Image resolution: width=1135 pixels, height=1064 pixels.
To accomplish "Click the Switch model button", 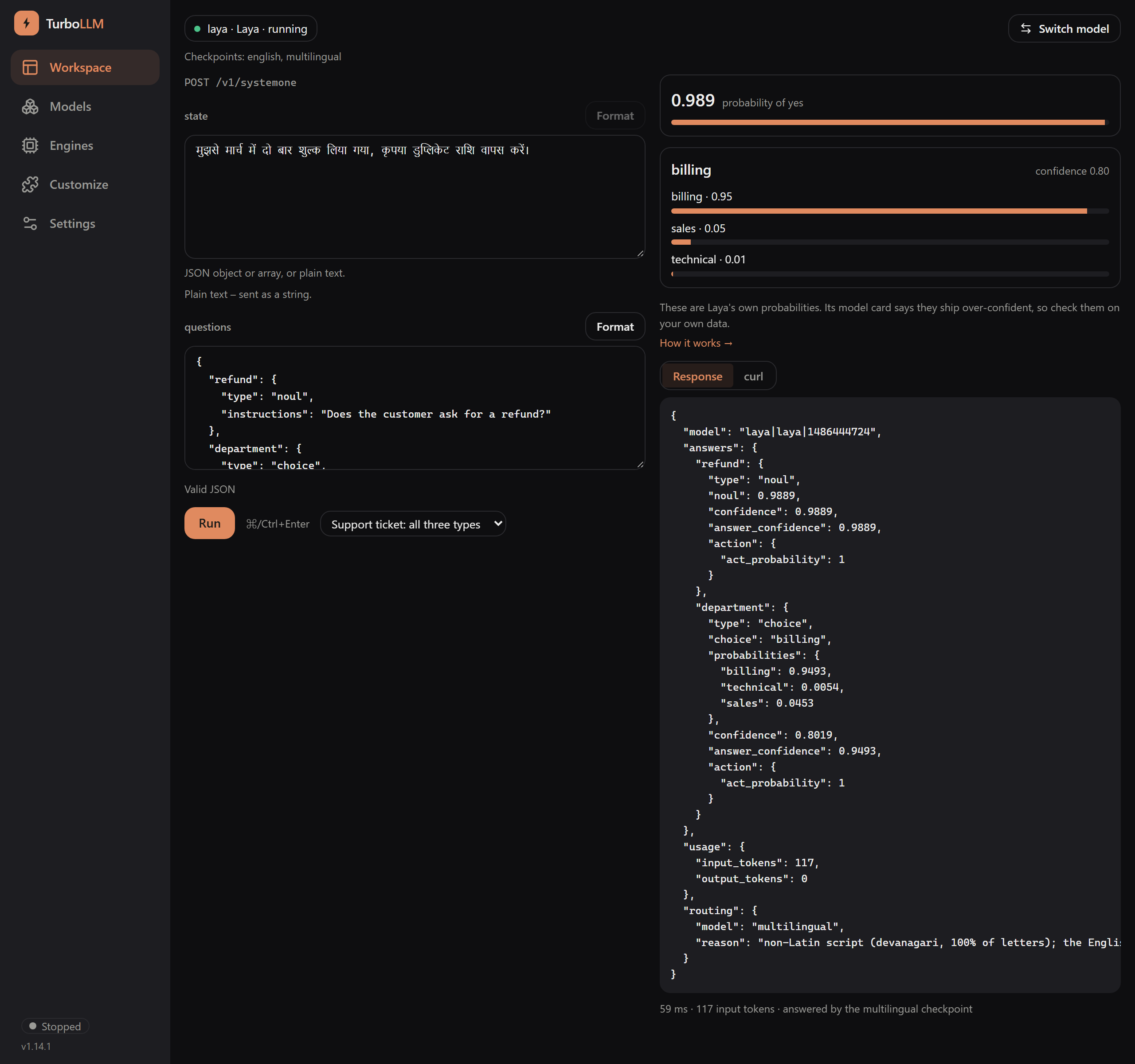I will point(1064,28).
